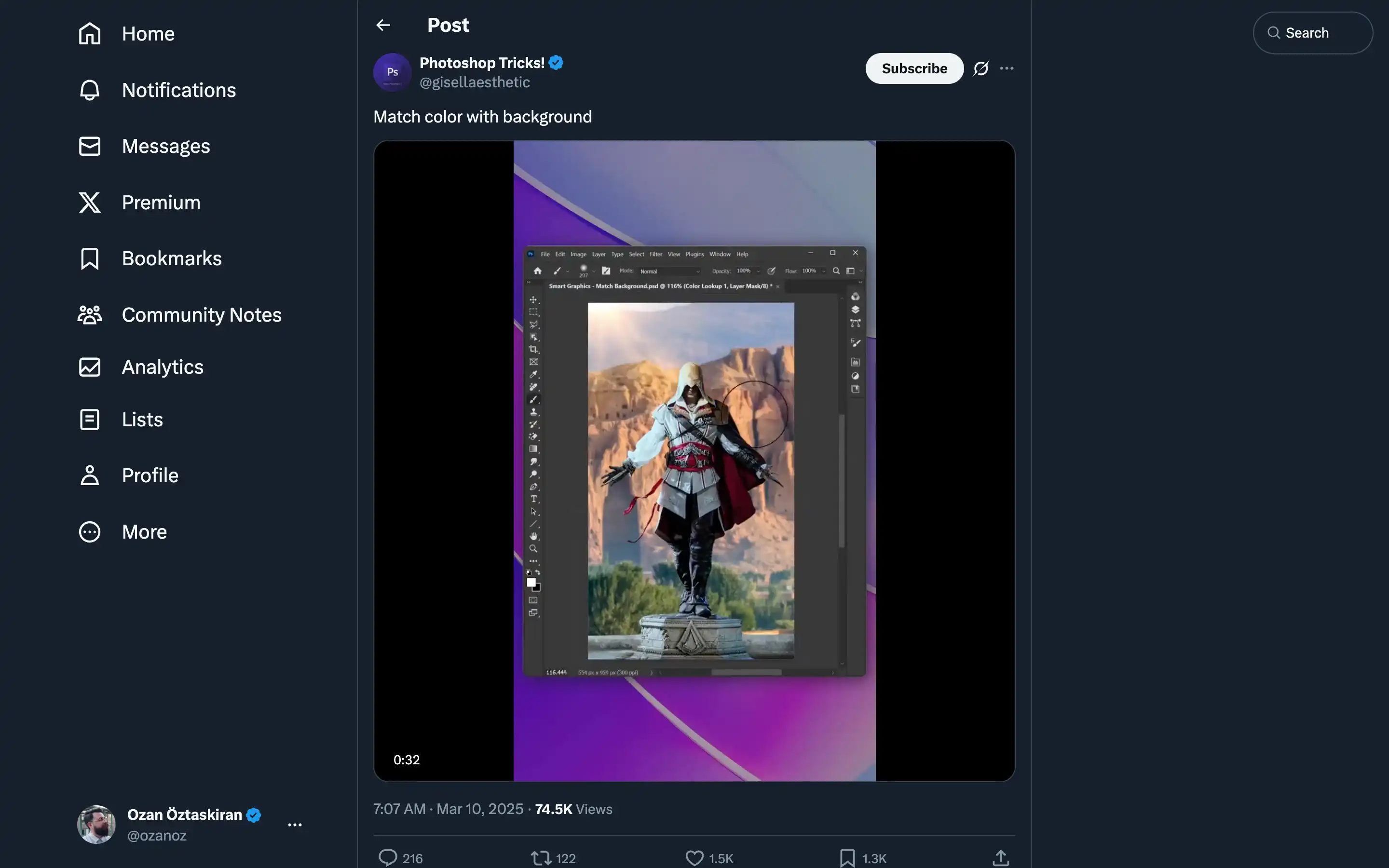Image resolution: width=1389 pixels, height=868 pixels.
Task: Repost using the retweet icon
Action: coord(541,858)
